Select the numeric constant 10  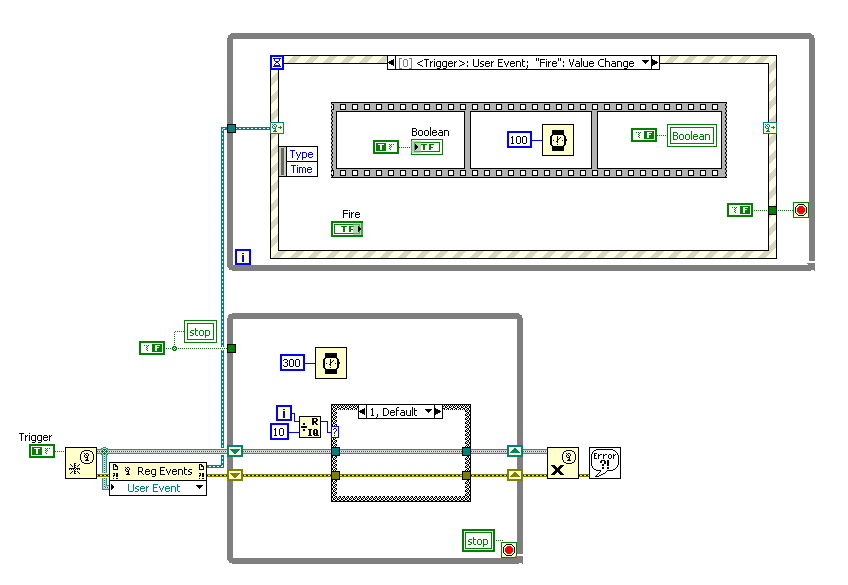(279, 432)
